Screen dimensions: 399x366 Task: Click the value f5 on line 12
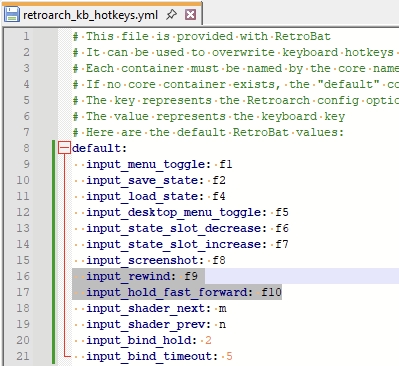[282, 212]
